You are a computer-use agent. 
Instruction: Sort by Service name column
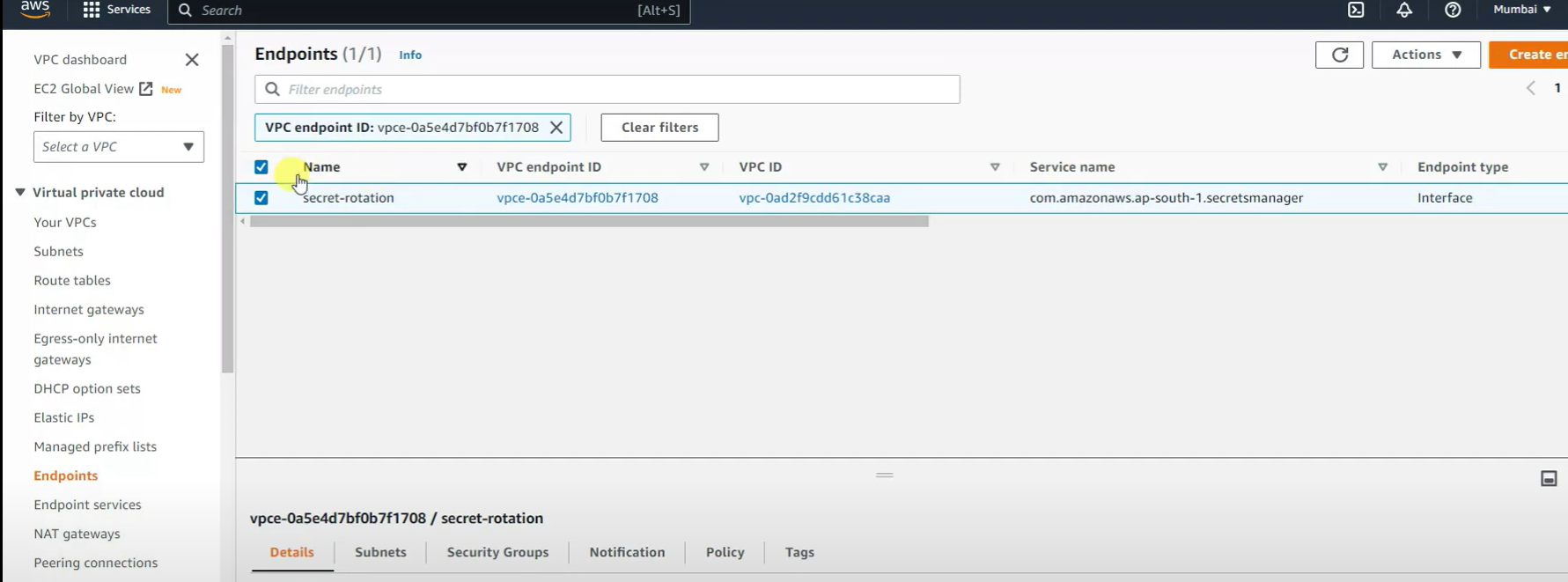point(1382,167)
